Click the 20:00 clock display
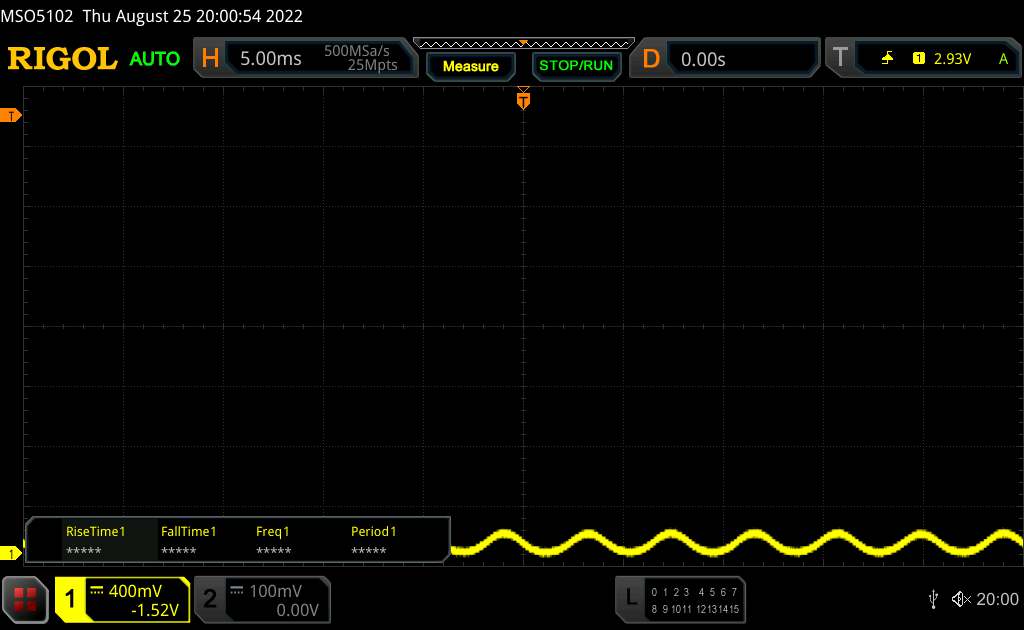The height and width of the screenshot is (630, 1024). [997, 599]
